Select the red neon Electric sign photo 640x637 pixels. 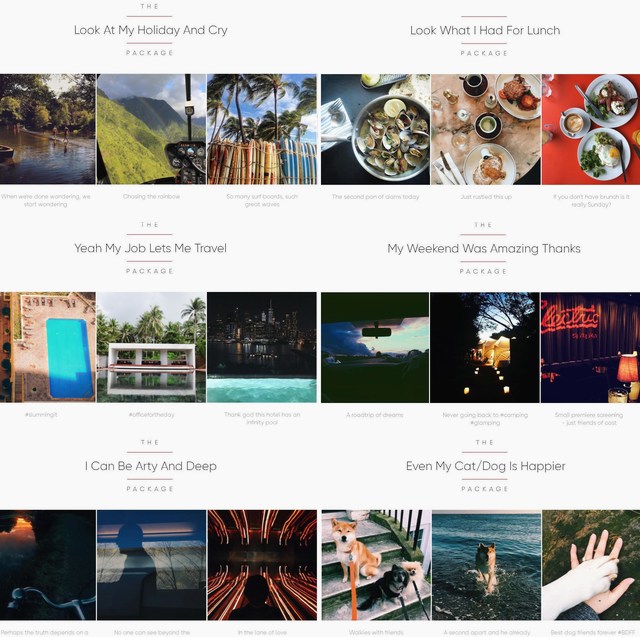(x=591, y=347)
